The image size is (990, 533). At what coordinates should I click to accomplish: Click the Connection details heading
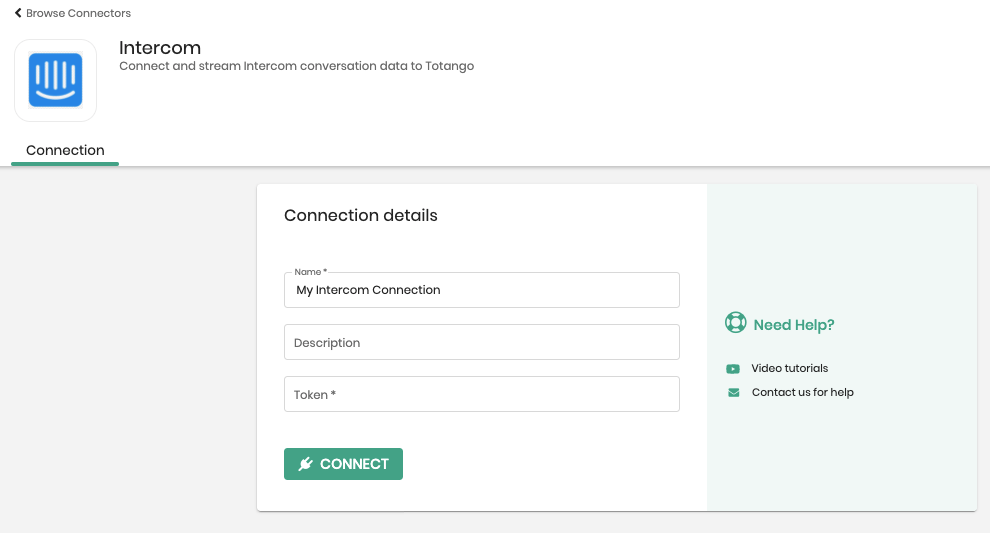[361, 215]
